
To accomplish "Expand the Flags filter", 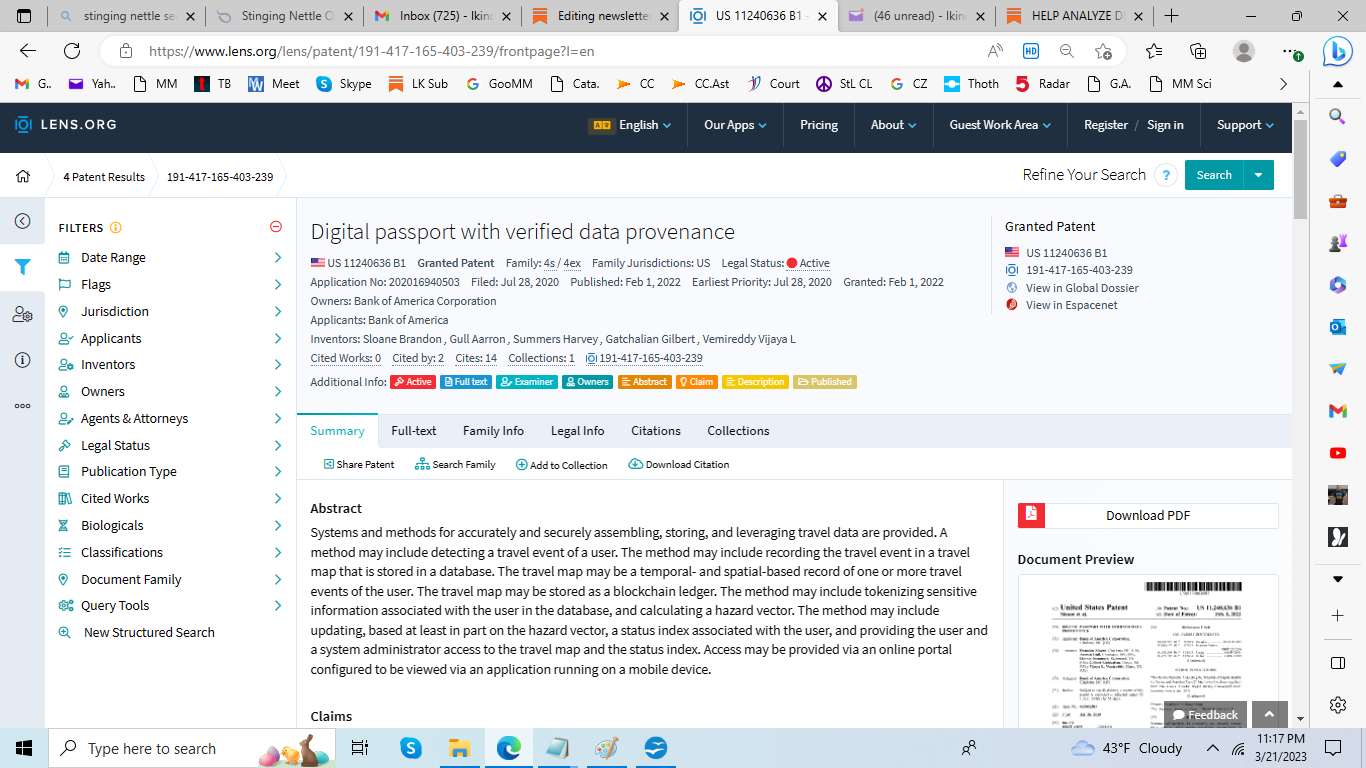I will [x=170, y=285].
